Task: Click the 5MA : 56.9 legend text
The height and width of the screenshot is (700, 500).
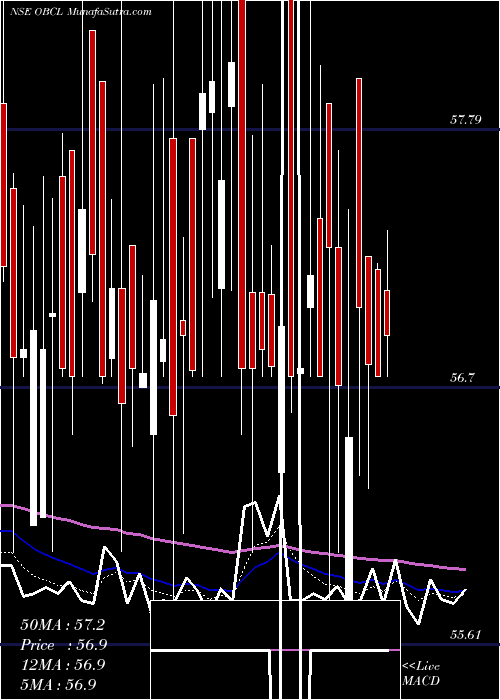Action: pyautogui.click(x=59, y=684)
